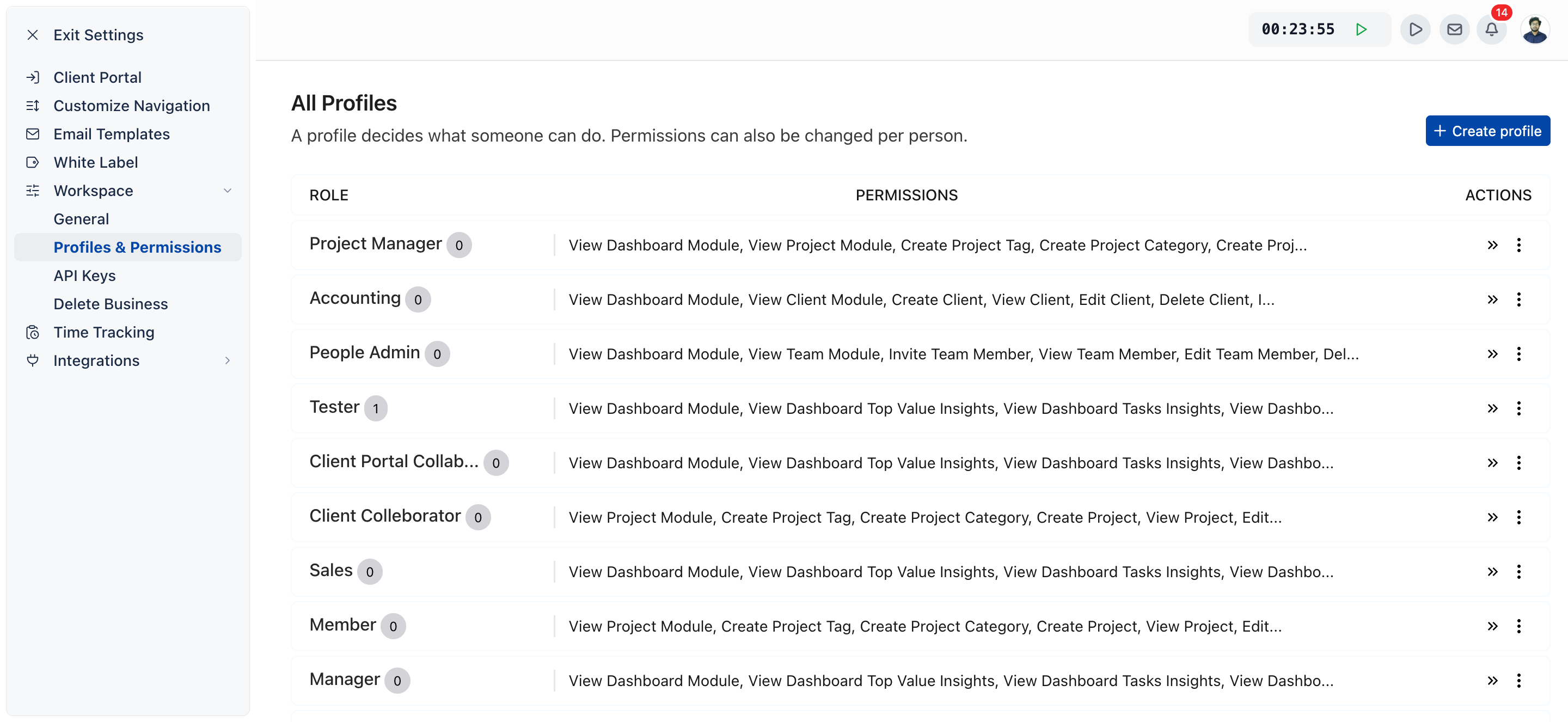Collapse the Workspace section chevron

[x=227, y=191]
